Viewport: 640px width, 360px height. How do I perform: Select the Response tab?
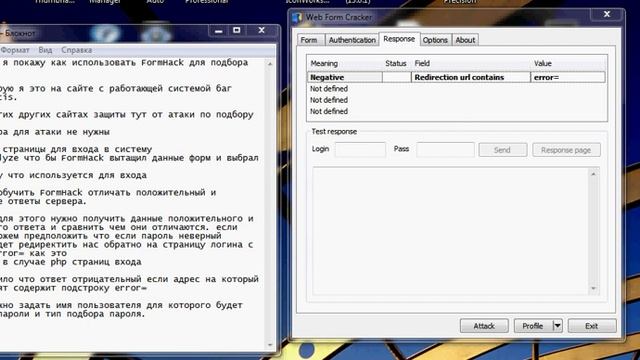[x=399, y=39]
